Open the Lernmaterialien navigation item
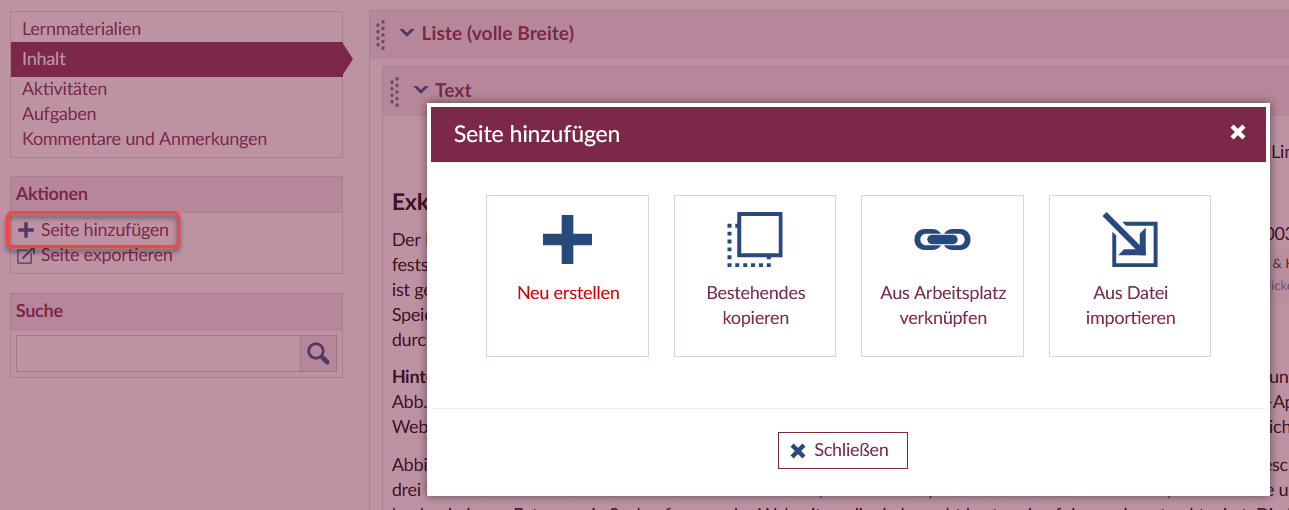 (81, 29)
